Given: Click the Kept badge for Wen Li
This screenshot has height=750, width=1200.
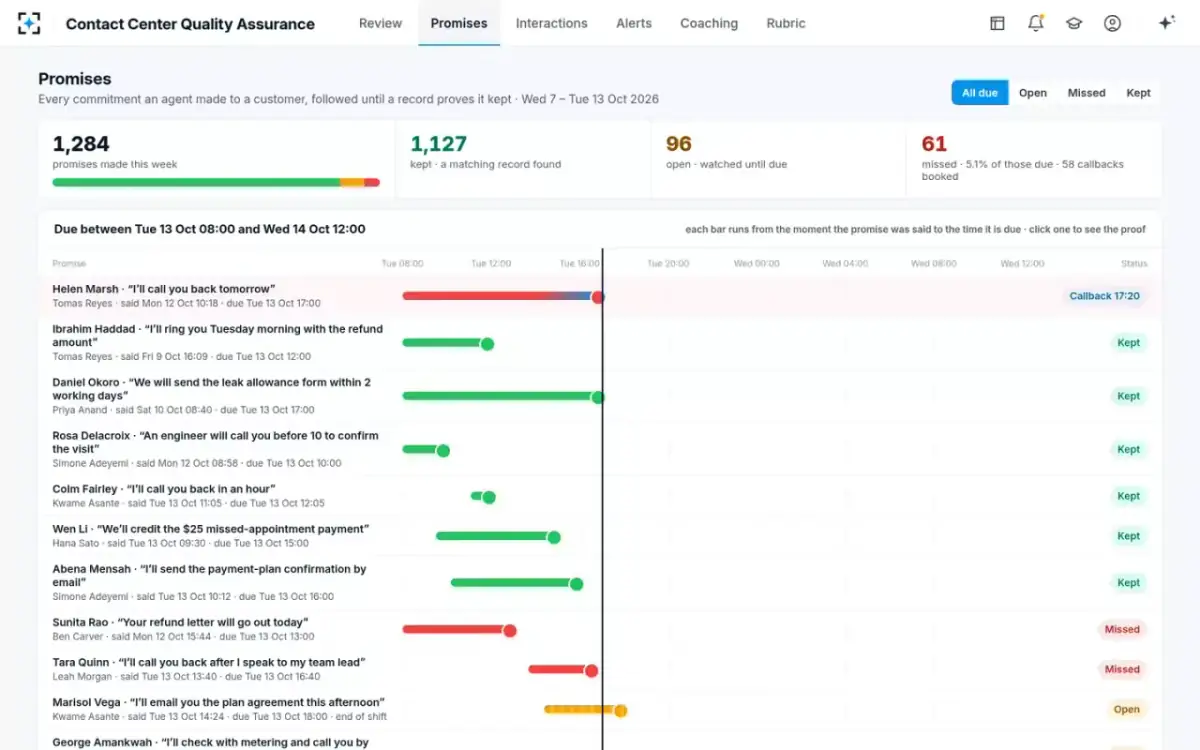Looking at the screenshot, I should (x=1128, y=536).
